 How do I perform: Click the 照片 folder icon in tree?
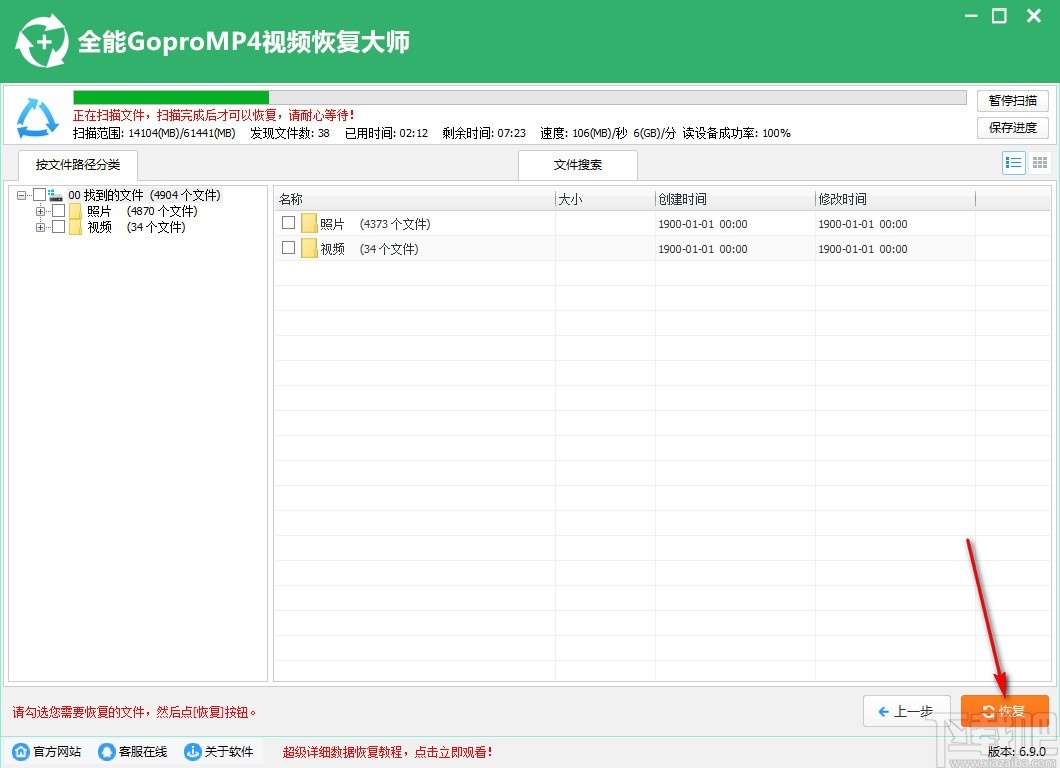[x=75, y=211]
